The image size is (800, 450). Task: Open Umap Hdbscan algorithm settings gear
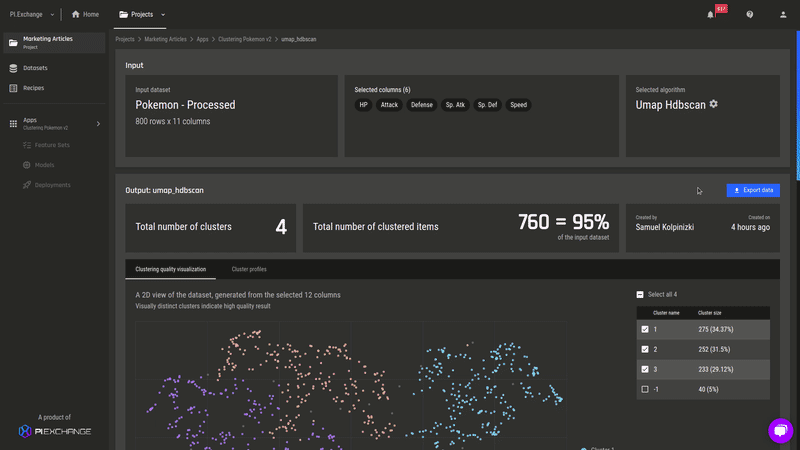tap(713, 104)
